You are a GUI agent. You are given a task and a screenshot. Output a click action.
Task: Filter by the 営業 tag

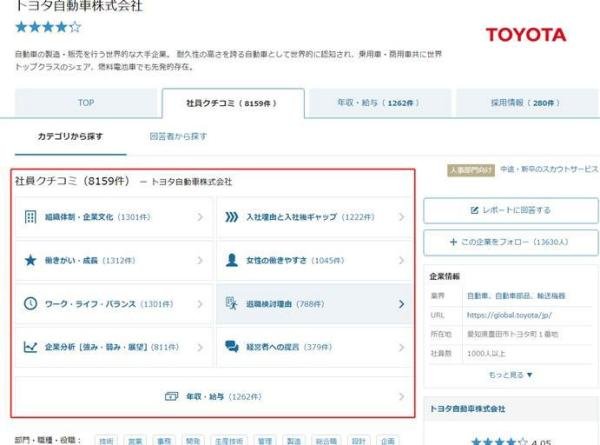135,441
